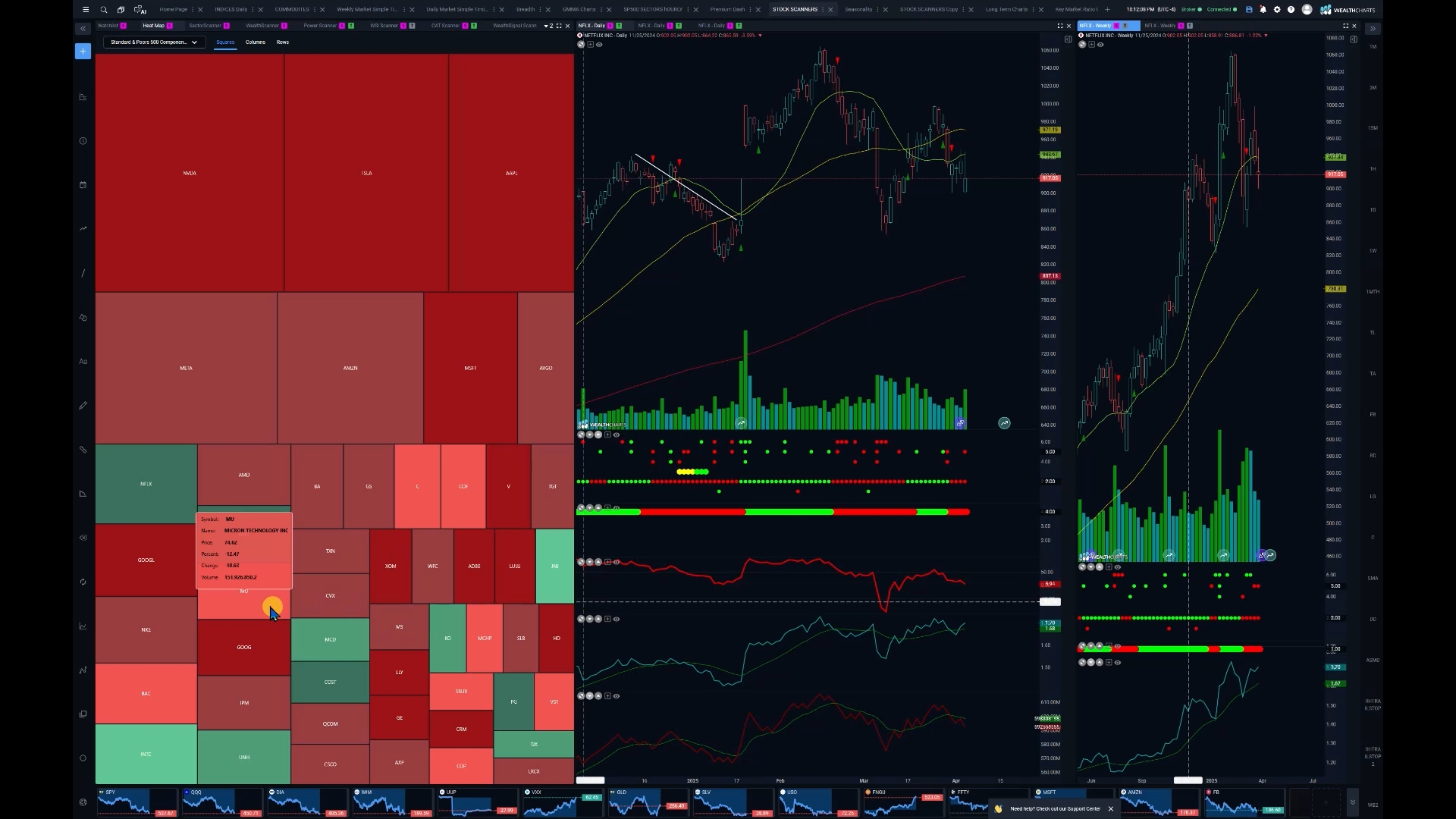Open the notifications bell
The width and height of the screenshot is (1456, 819).
(x=1263, y=10)
